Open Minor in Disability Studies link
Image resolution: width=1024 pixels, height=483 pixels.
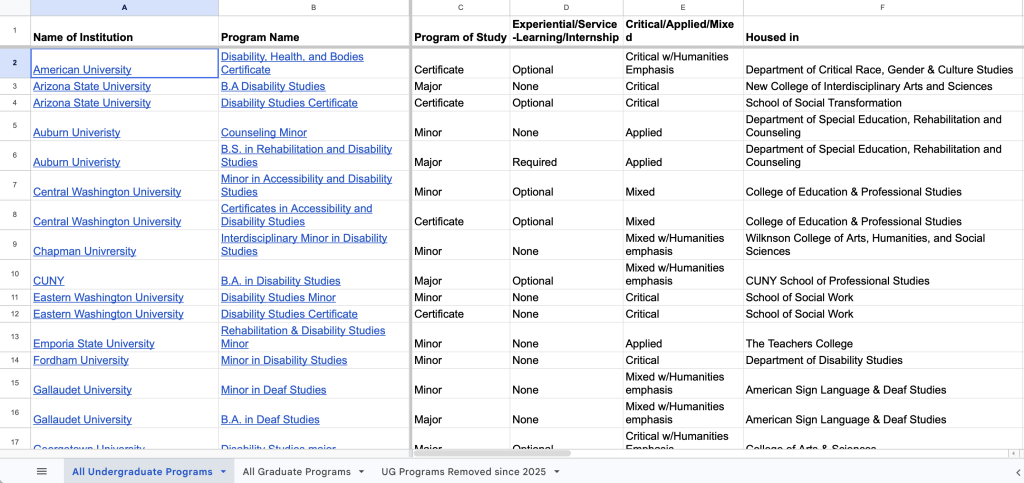[x=284, y=360]
